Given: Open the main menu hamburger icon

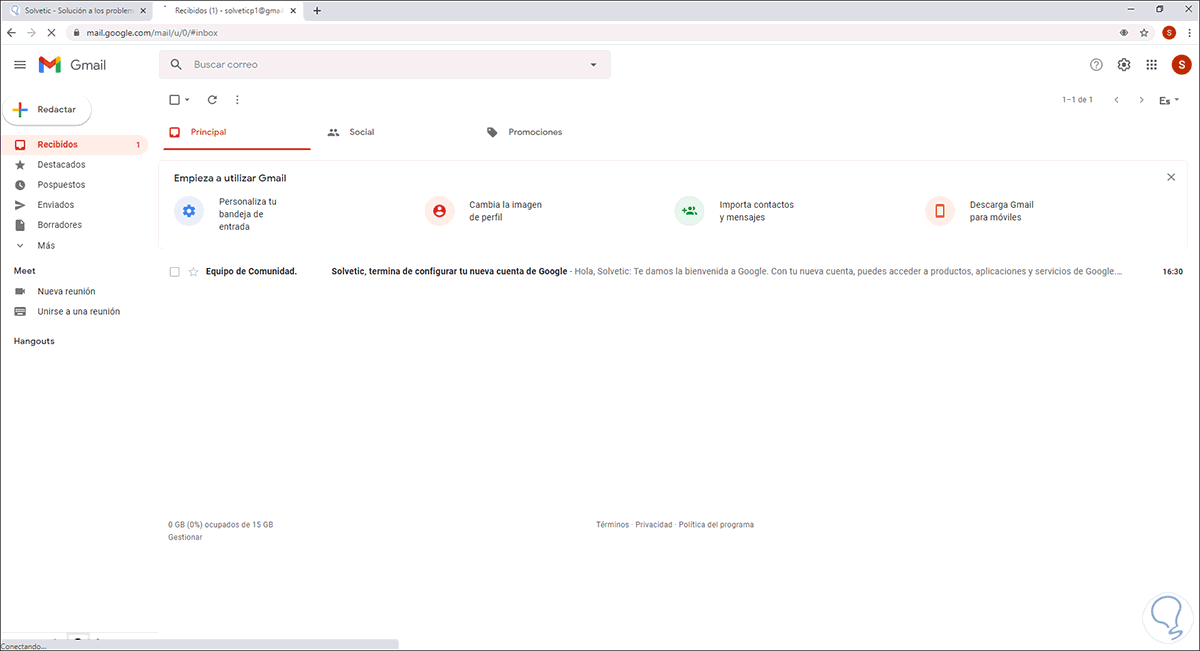Looking at the screenshot, I should [20, 65].
